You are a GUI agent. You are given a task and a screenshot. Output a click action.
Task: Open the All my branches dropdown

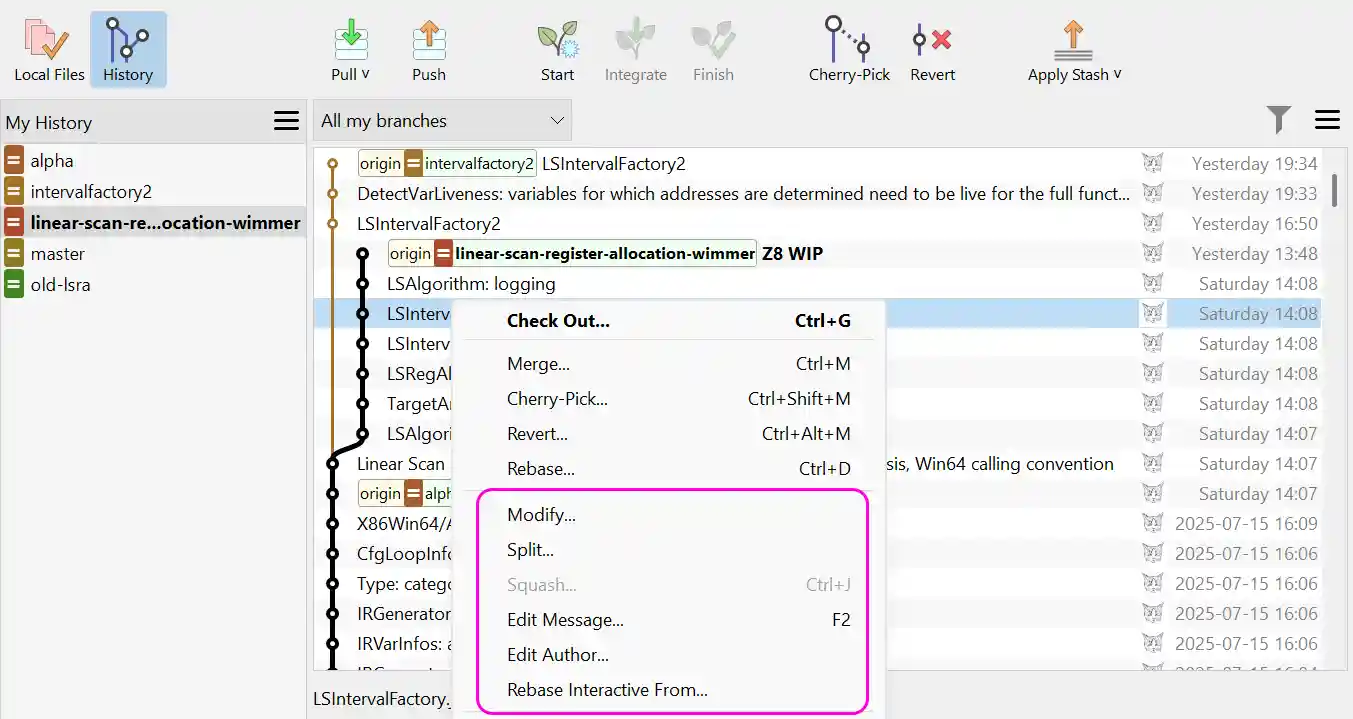[440, 119]
